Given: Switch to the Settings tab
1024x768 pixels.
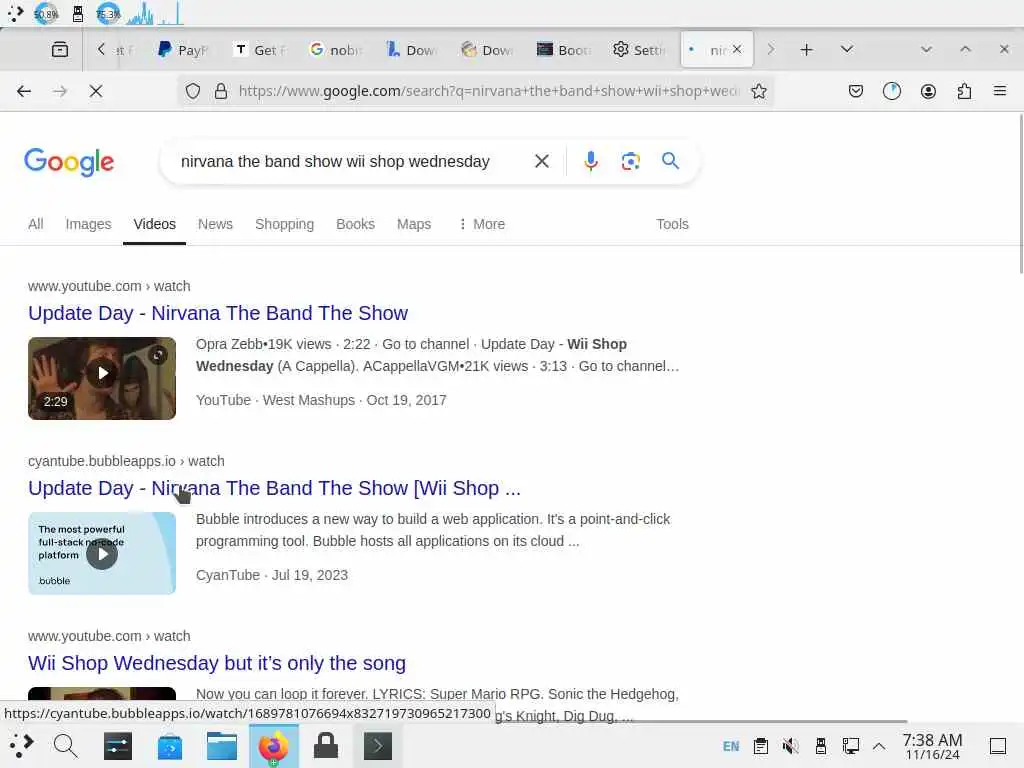Looking at the screenshot, I should tap(640, 50).
